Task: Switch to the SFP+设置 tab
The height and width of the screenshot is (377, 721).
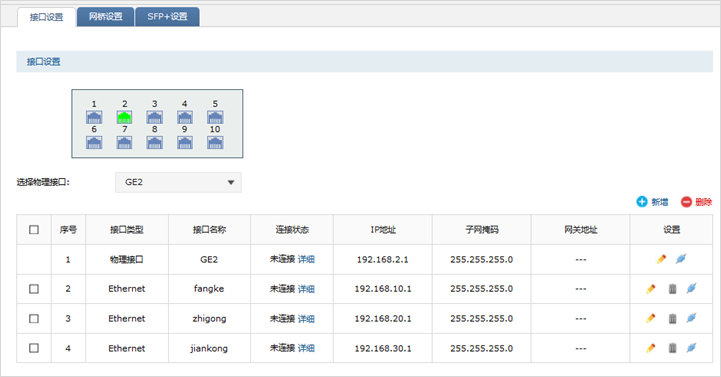Action: click(x=167, y=17)
